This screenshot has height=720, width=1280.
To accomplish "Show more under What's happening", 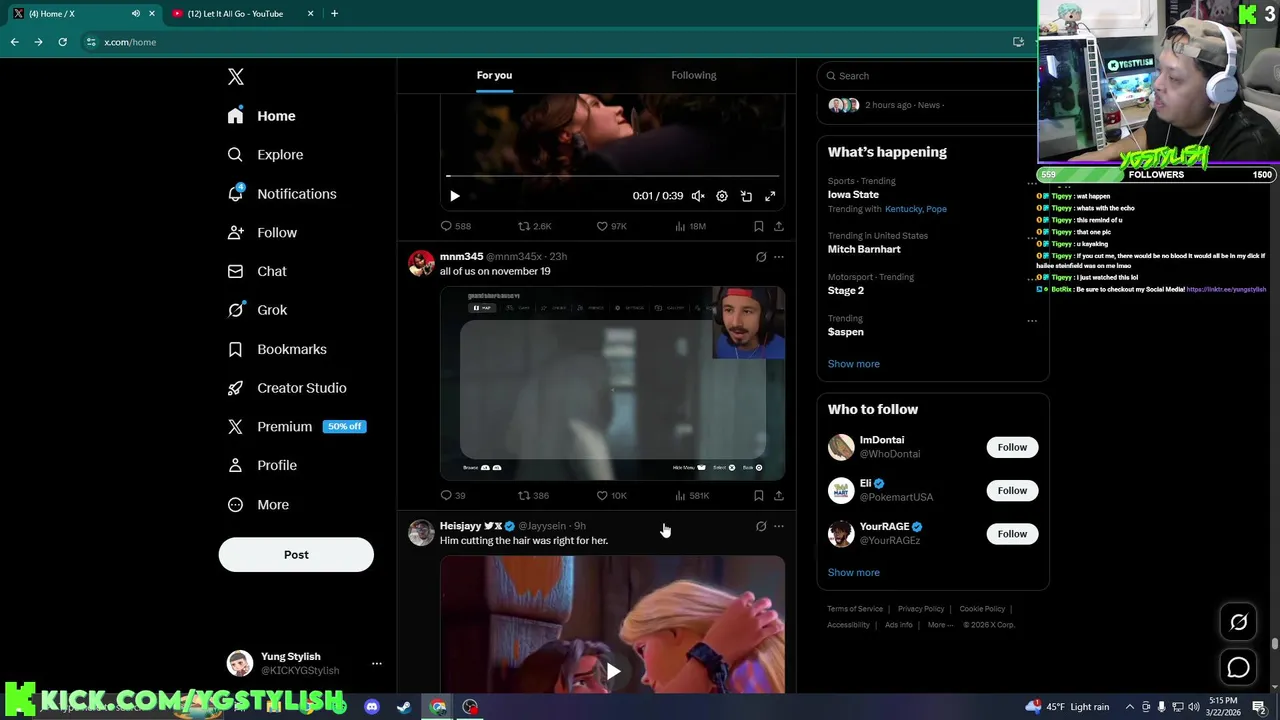I will point(854,364).
